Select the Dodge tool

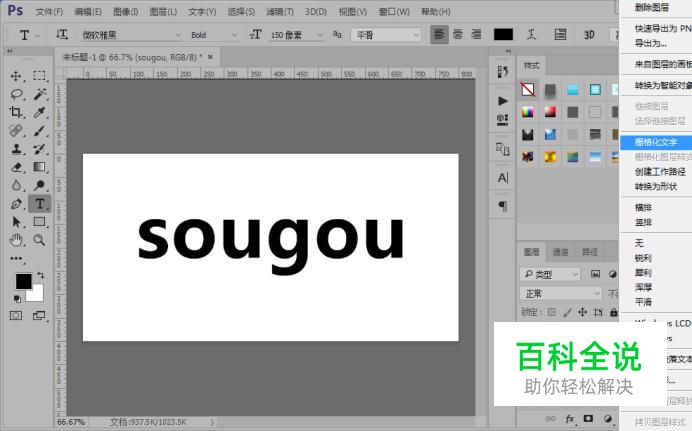click(39, 185)
